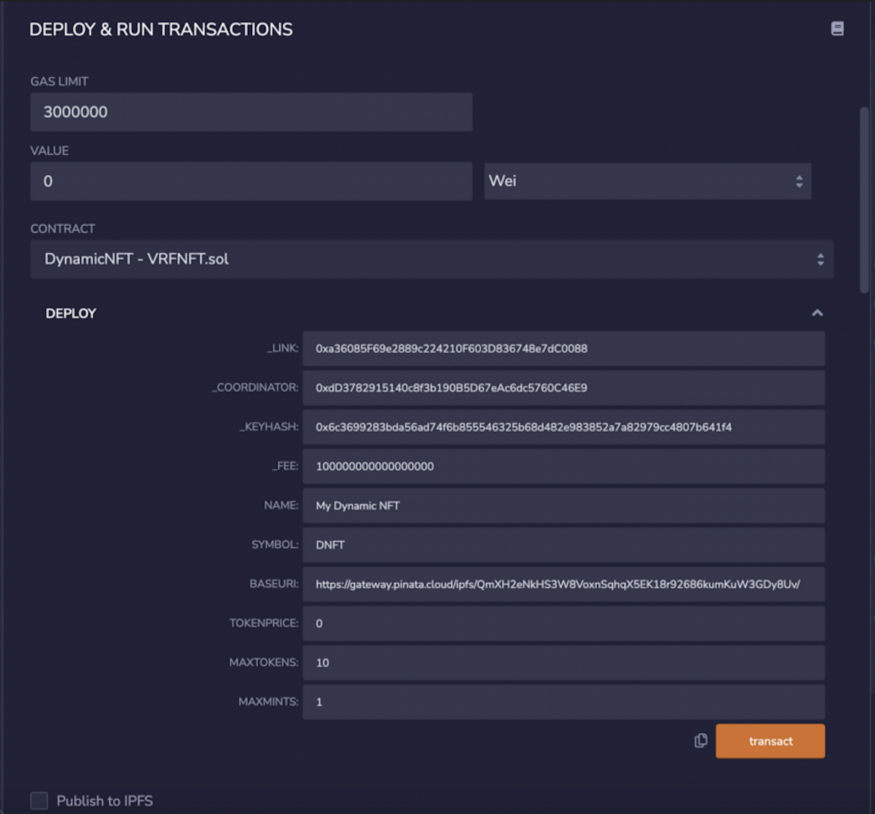Collapse the DEPLOY section chevron
The width and height of the screenshot is (875, 814).
817,313
